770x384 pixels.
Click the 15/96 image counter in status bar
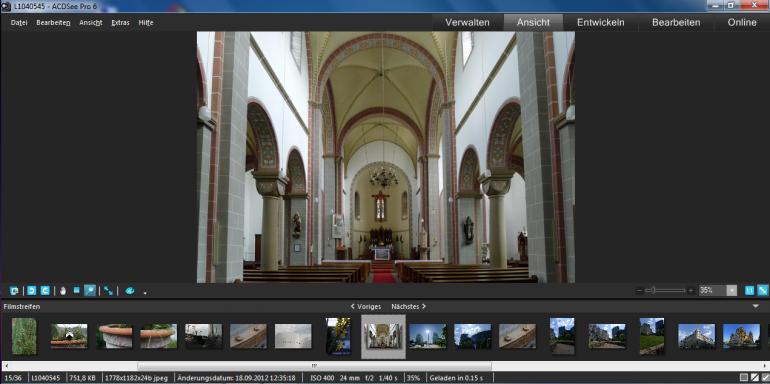pyautogui.click(x=13, y=378)
